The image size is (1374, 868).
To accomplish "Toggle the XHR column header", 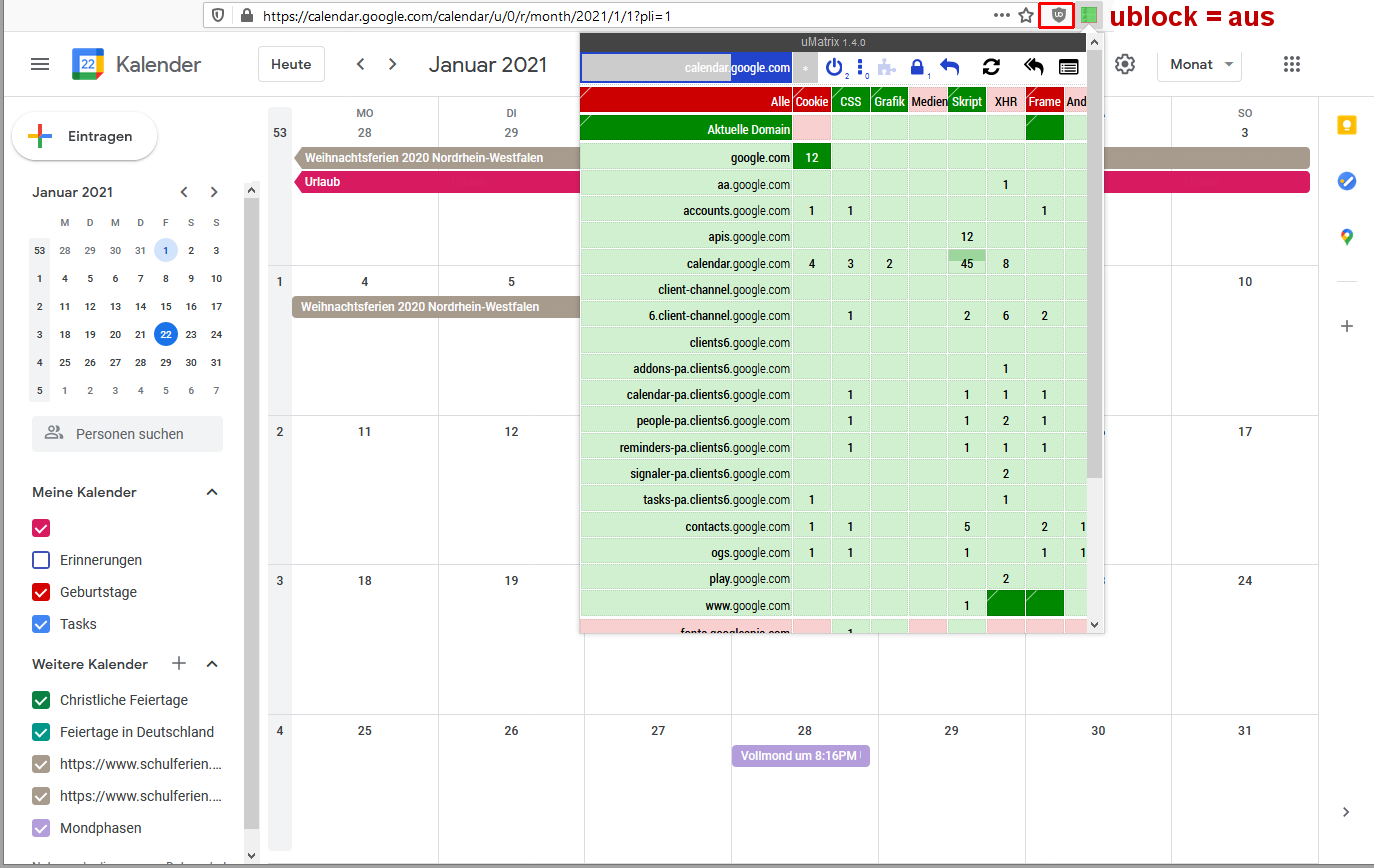I will tap(1006, 101).
